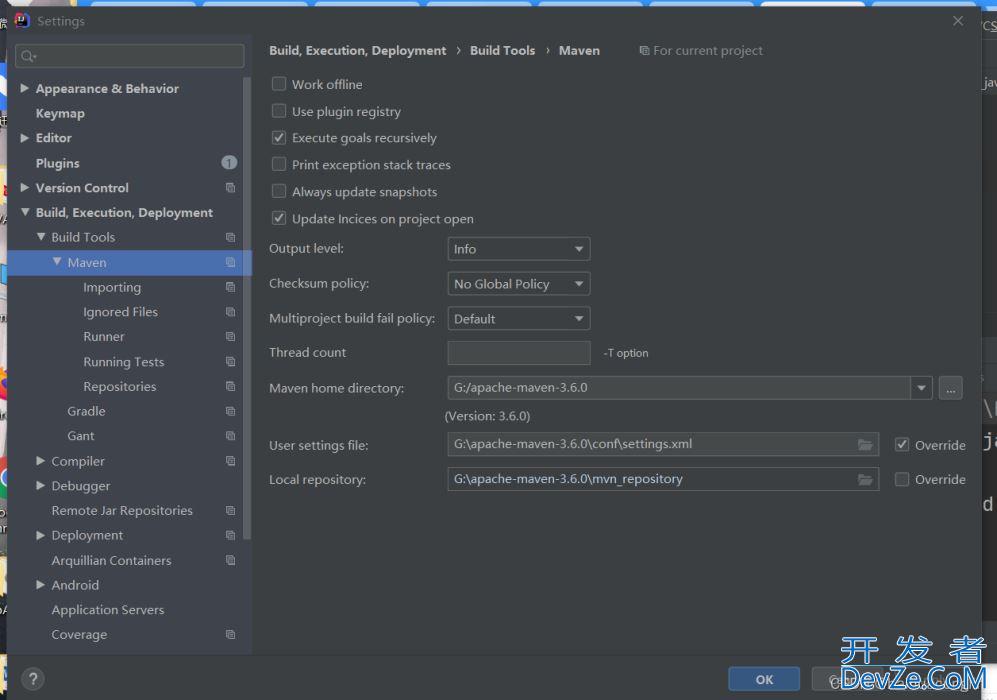Uncheck Update Indices on project open

[x=278, y=218]
